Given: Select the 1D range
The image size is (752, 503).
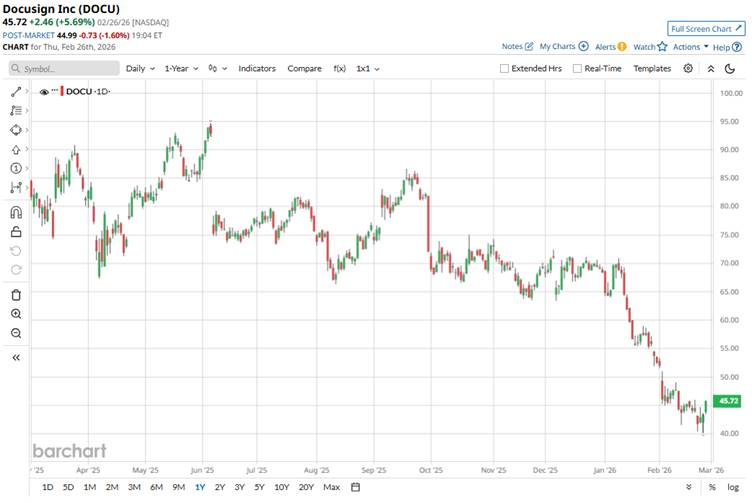Looking at the screenshot, I should [47, 487].
